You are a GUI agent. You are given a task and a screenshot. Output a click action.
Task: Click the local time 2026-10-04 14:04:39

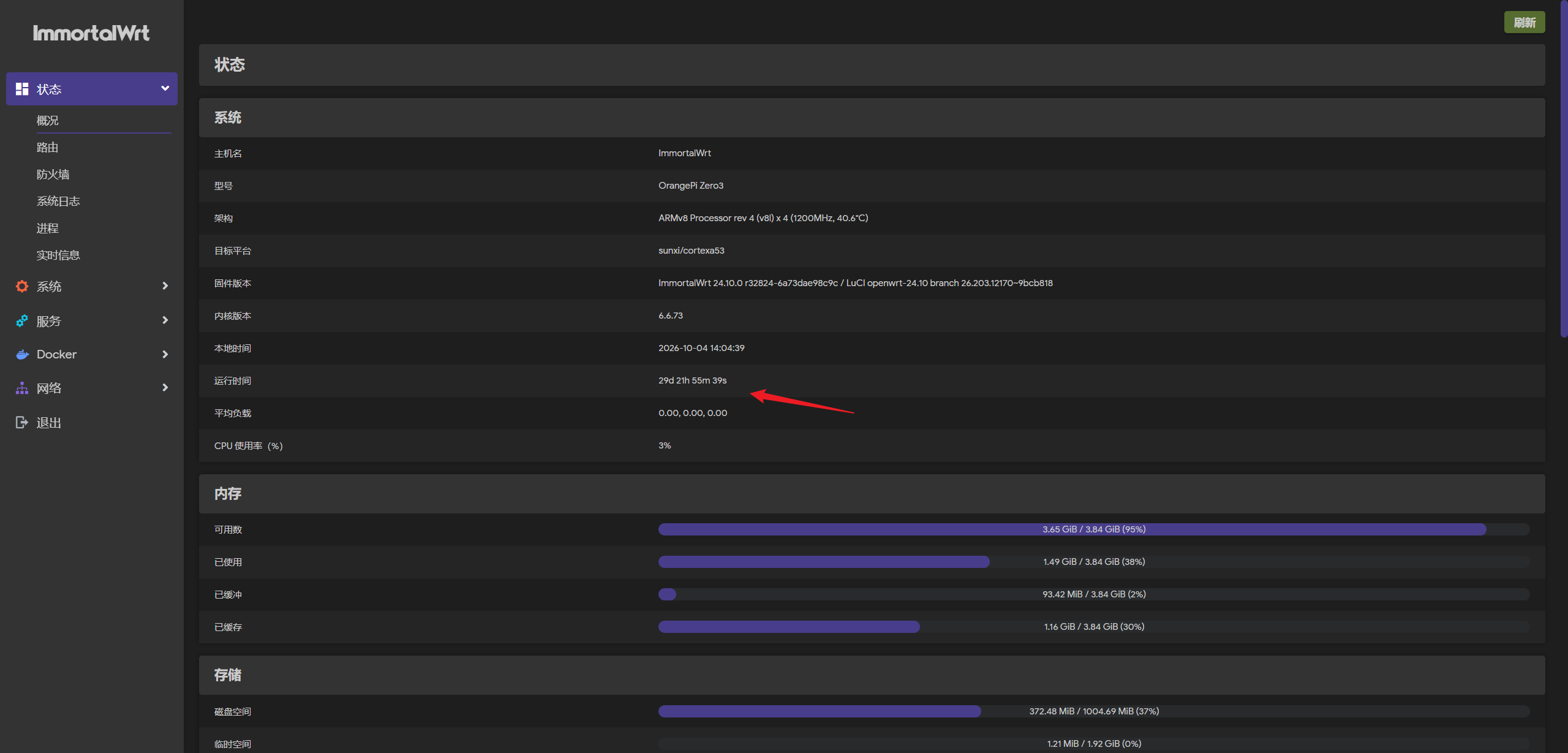pyautogui.click(x=701, y=348)
